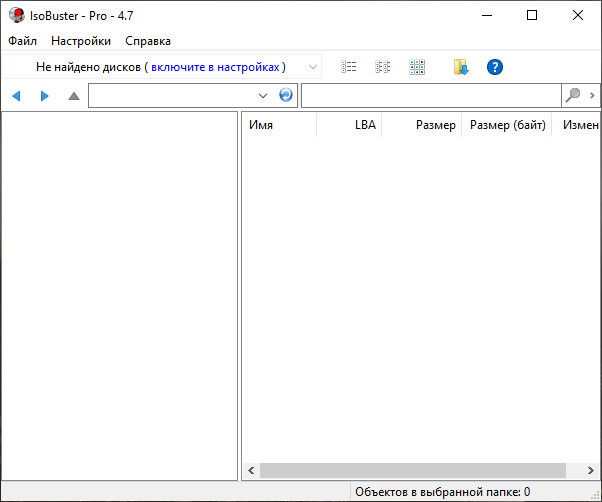Click inside the path address field

171,96
